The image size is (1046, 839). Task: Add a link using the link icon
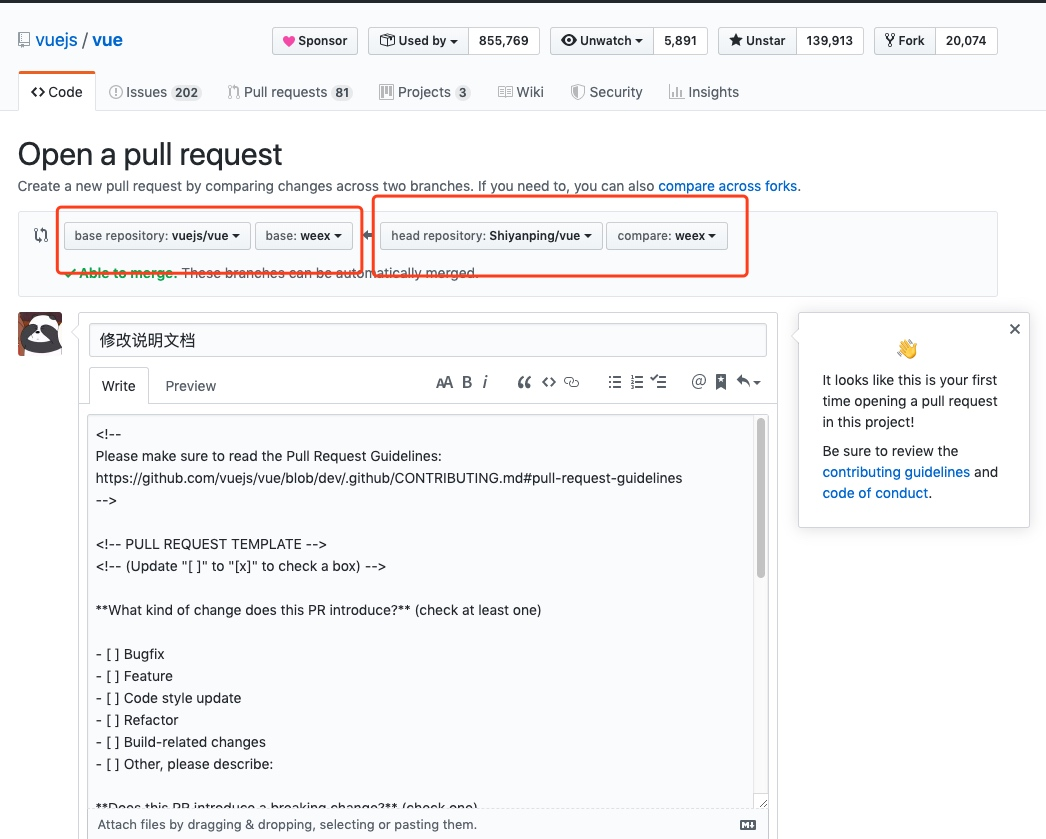[572, 382]
